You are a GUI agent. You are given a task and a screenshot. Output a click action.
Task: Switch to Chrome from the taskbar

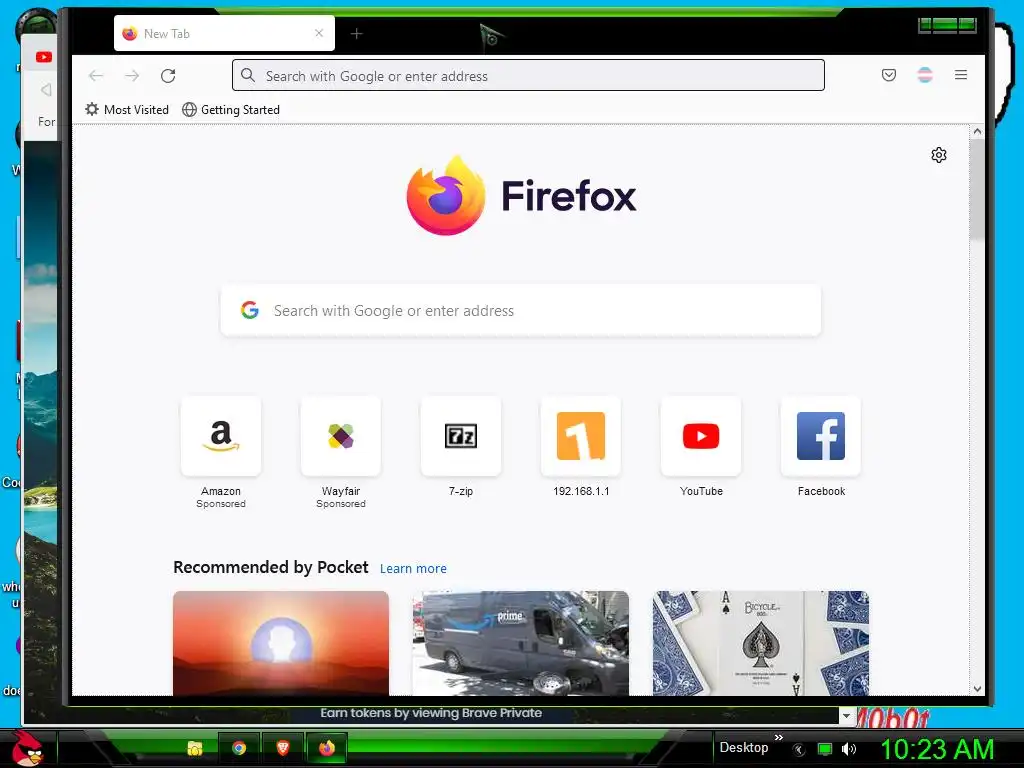coord(239,748)
